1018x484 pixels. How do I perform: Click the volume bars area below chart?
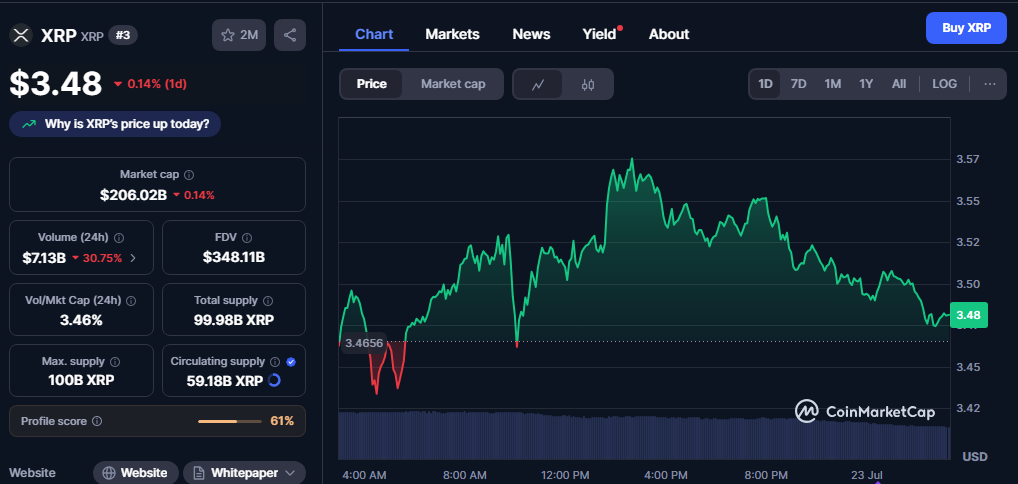pyautogui.click(x=644, y=435)
